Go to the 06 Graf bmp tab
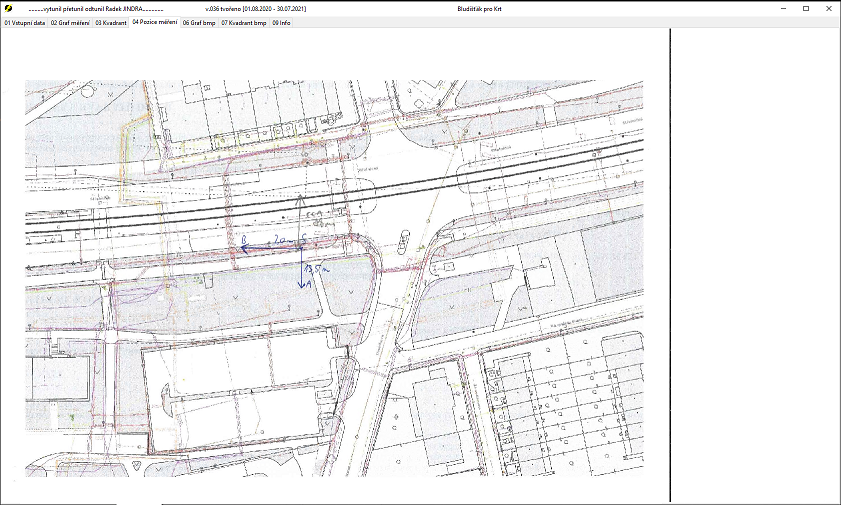This screenshot has height=505, width=841. tap(199, 22)
